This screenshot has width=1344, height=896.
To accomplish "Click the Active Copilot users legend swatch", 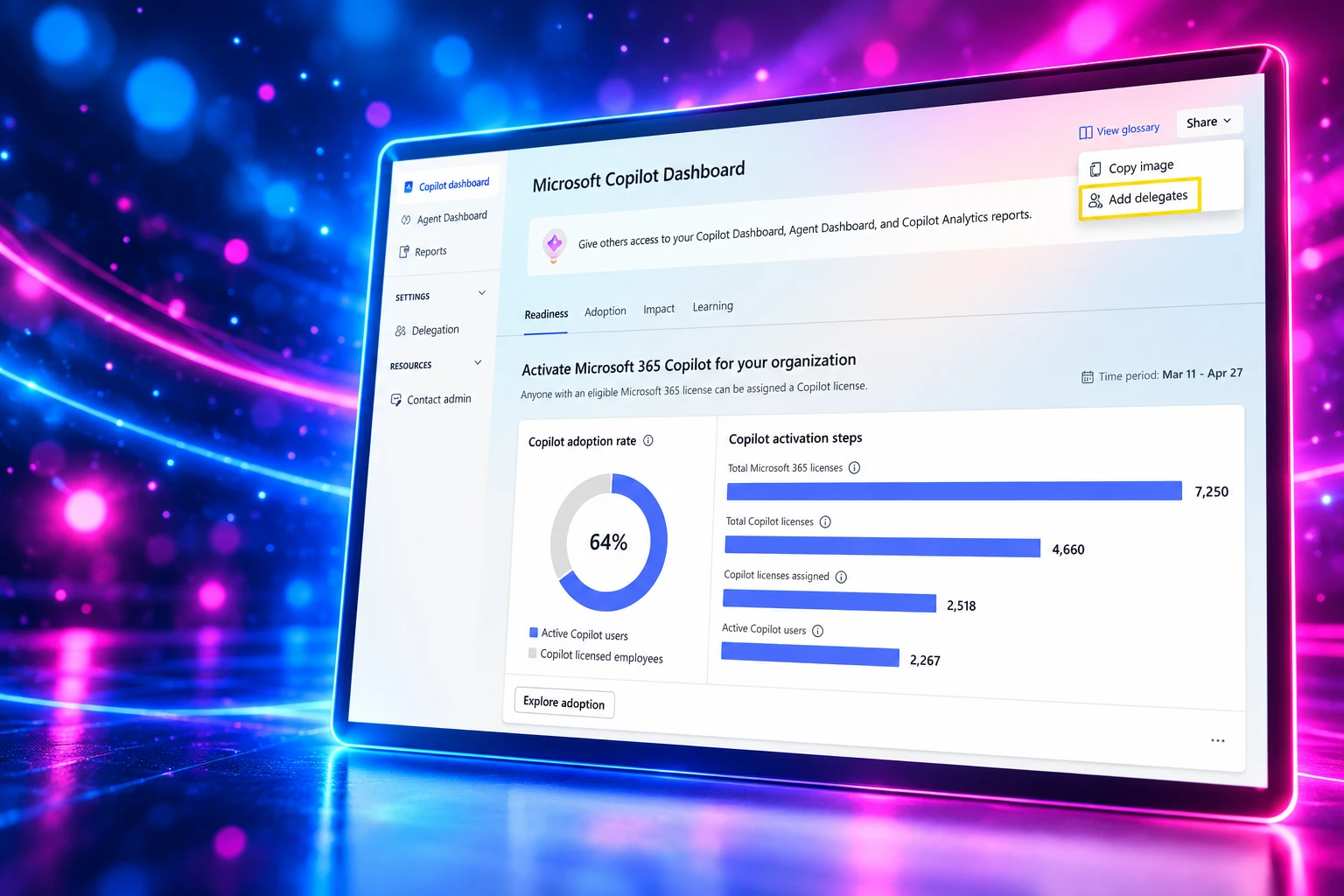I will tap(534, 633).
